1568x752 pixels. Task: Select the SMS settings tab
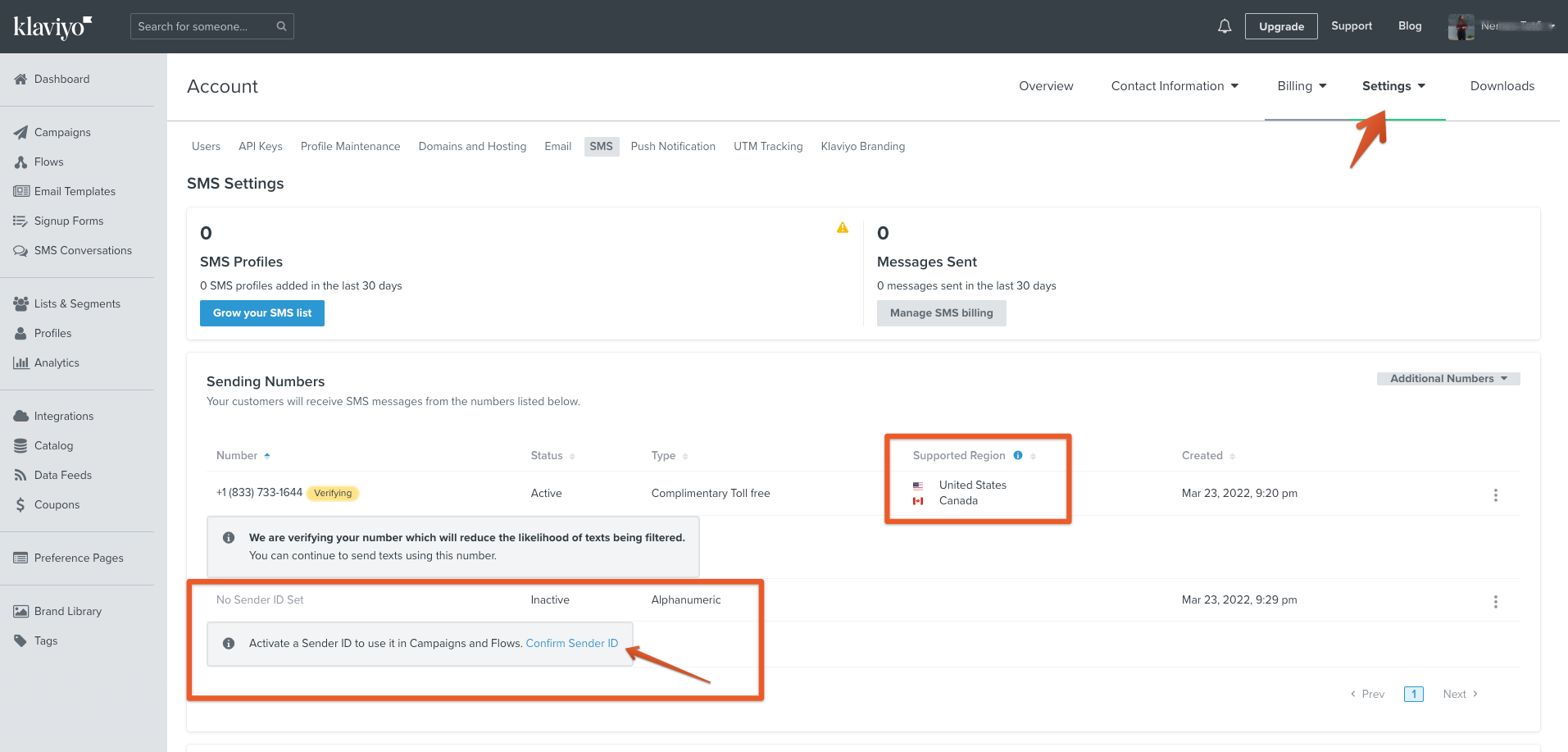[x=601, y=147]
